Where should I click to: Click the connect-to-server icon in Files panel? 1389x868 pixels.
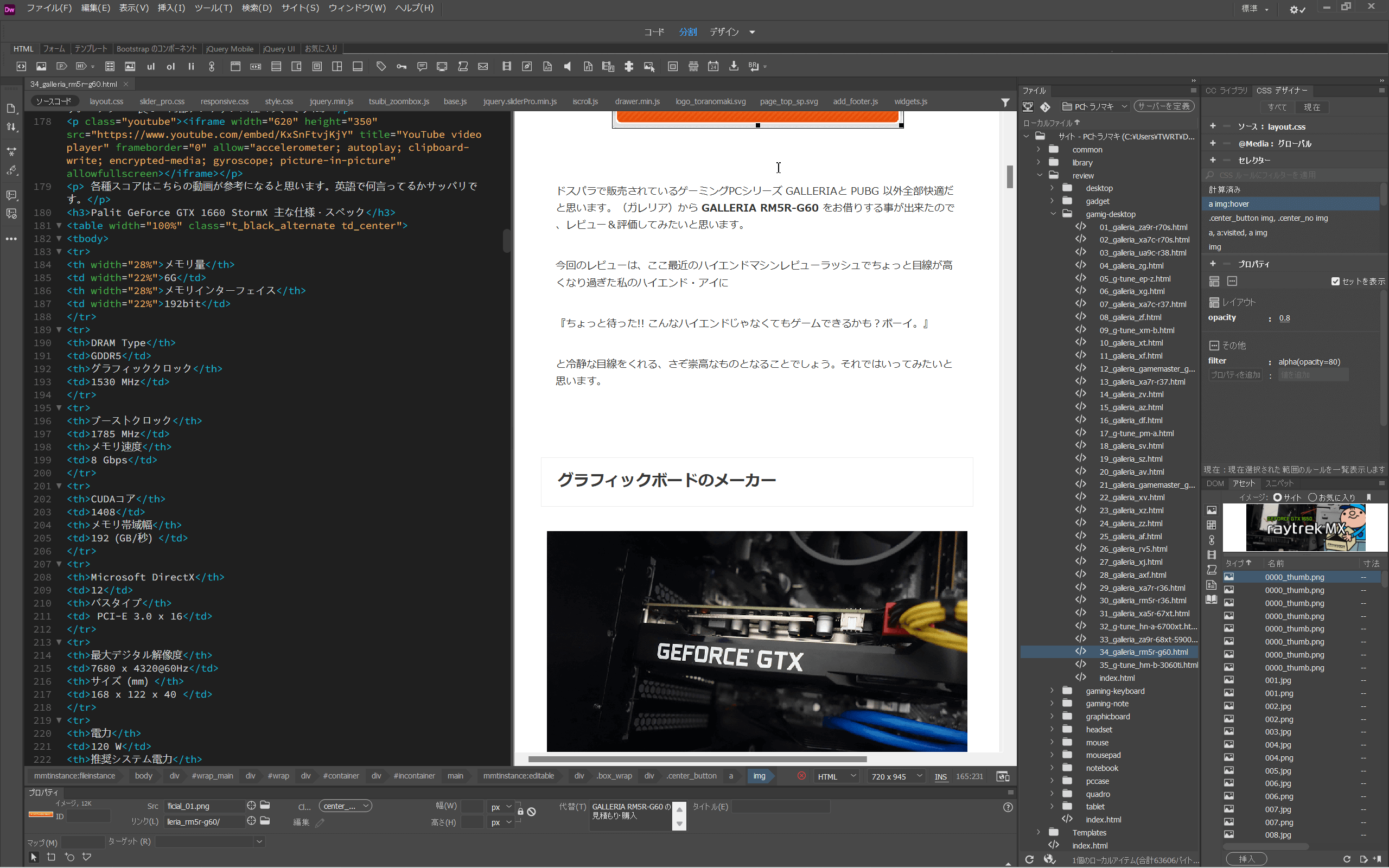click(1028, 107)
